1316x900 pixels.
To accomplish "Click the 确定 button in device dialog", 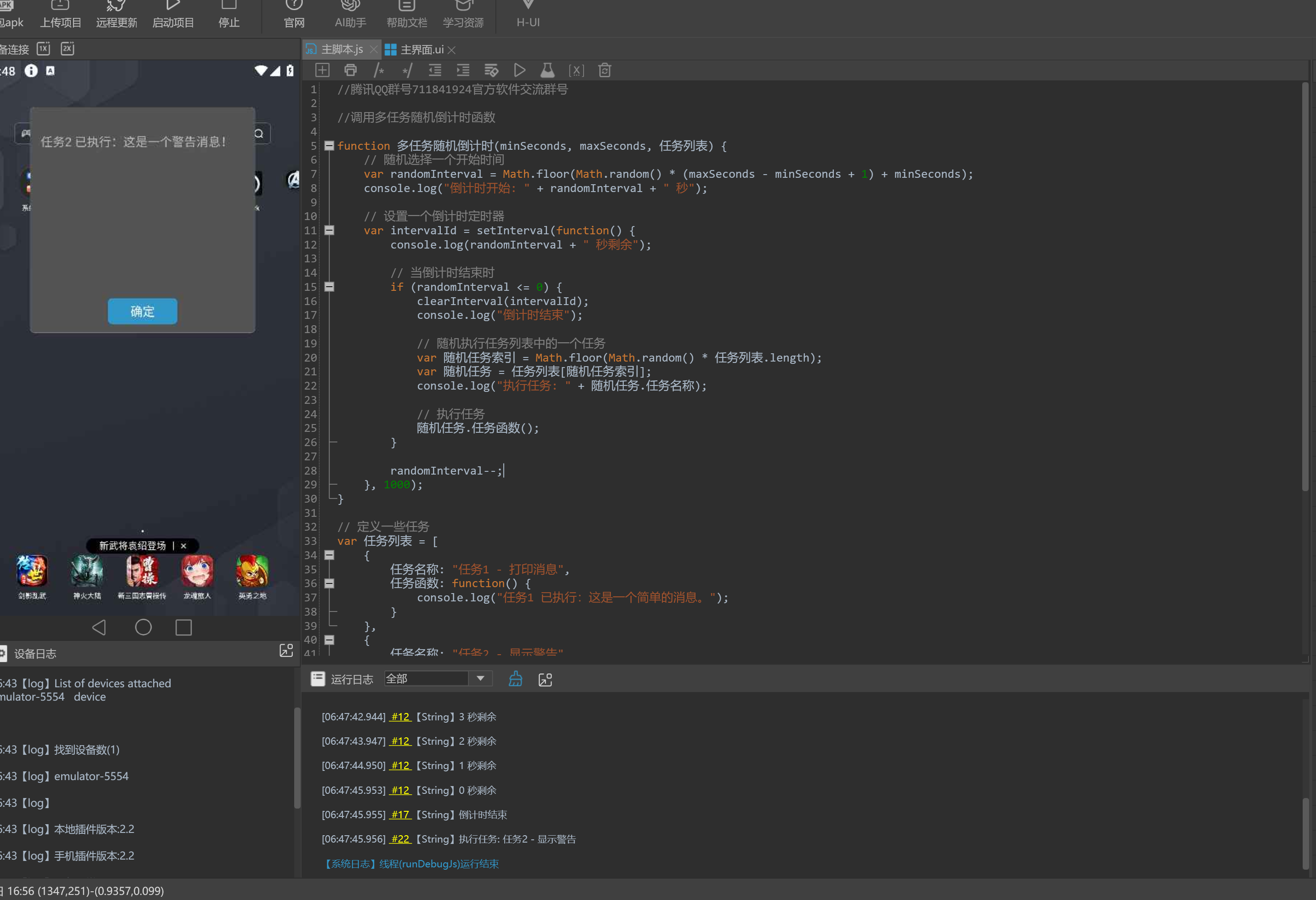I will coord(142,311).
